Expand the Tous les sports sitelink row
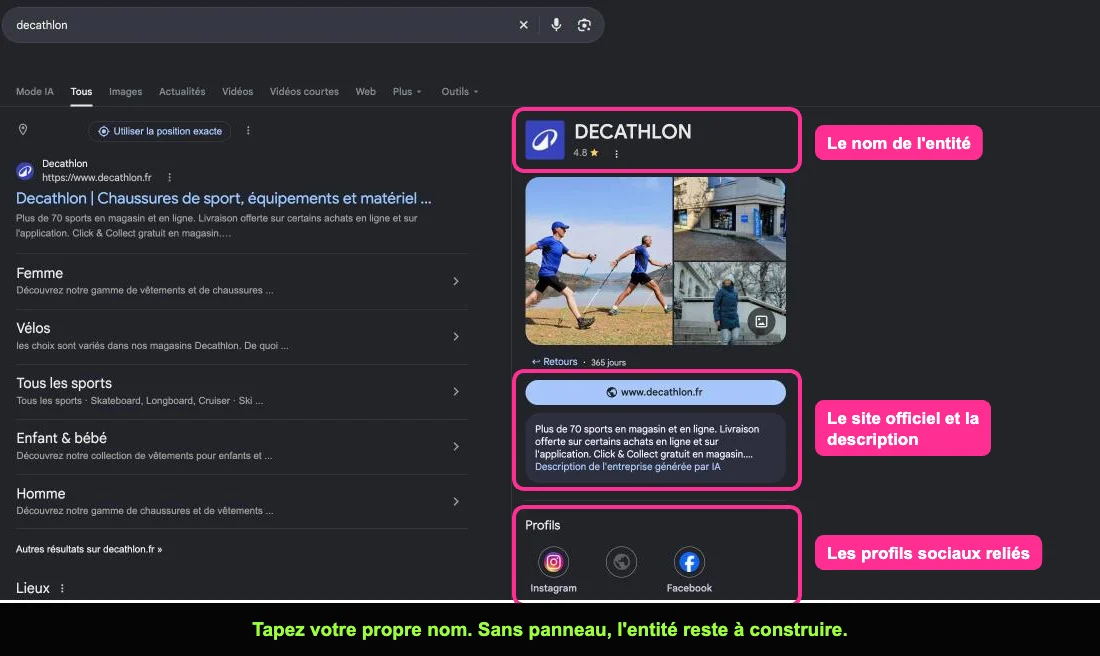This screenshot has width=1100, height=656. (x=241, y=391)
